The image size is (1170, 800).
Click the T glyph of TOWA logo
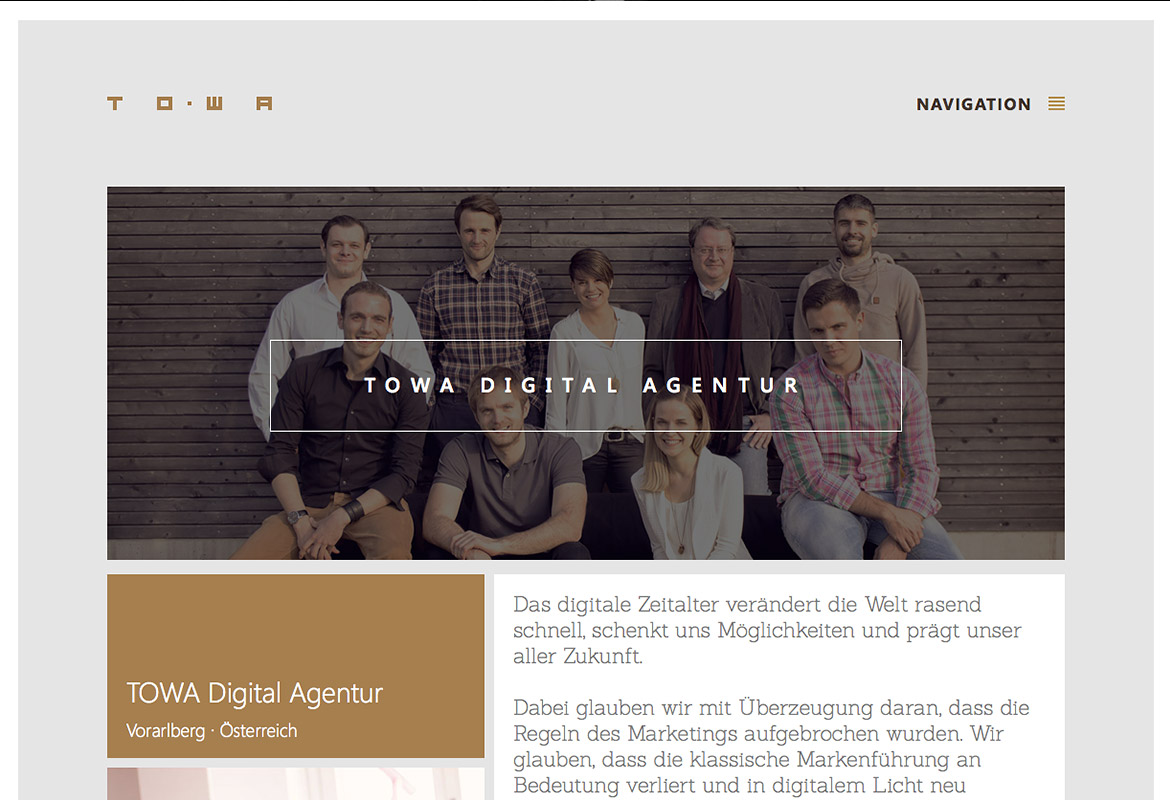point(115,103)
